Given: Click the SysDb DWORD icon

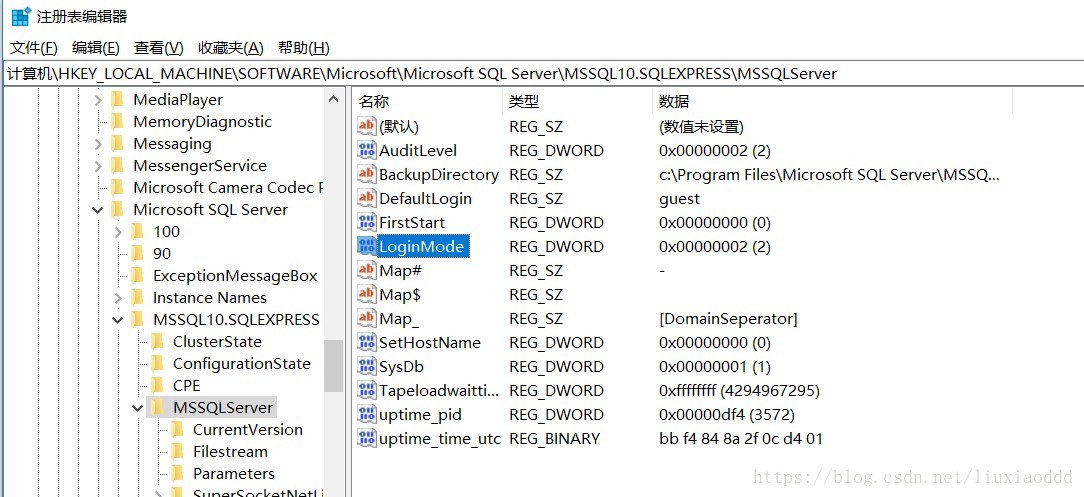Looking at the screenshot, I should tap(366, 366).
